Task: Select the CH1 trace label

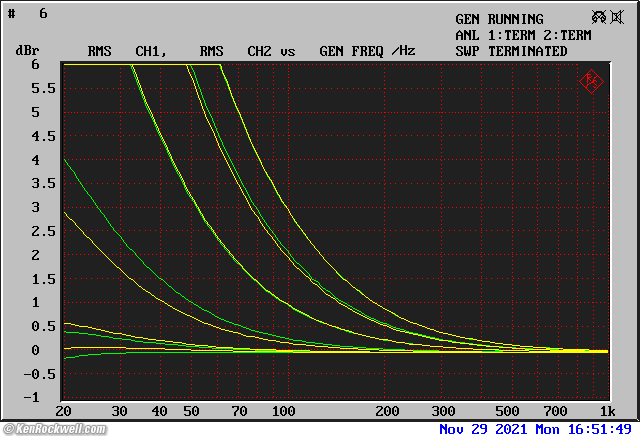Action: pyautogui.click(x=150, y=51)
